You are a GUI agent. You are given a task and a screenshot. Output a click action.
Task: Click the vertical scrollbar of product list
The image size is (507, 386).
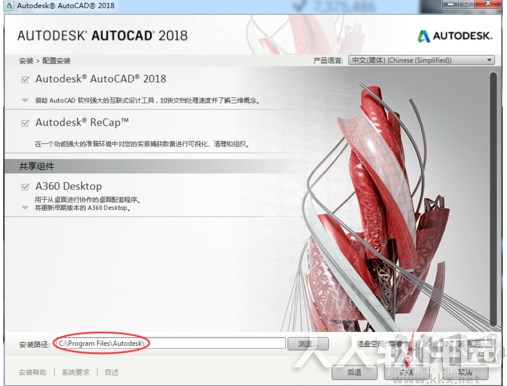point(493,199)
